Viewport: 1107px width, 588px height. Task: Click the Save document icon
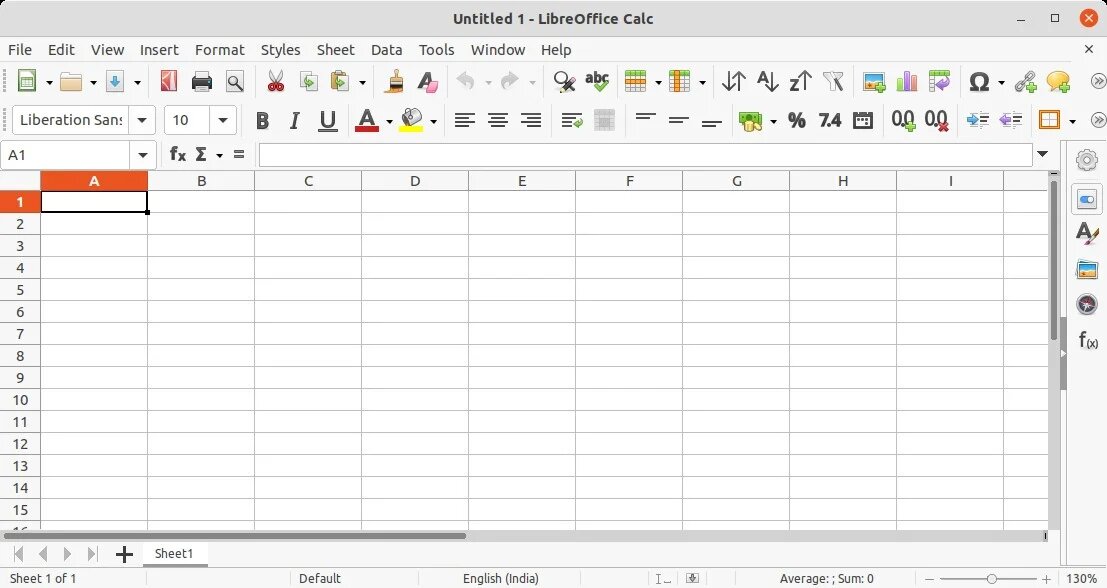[115, 81]
